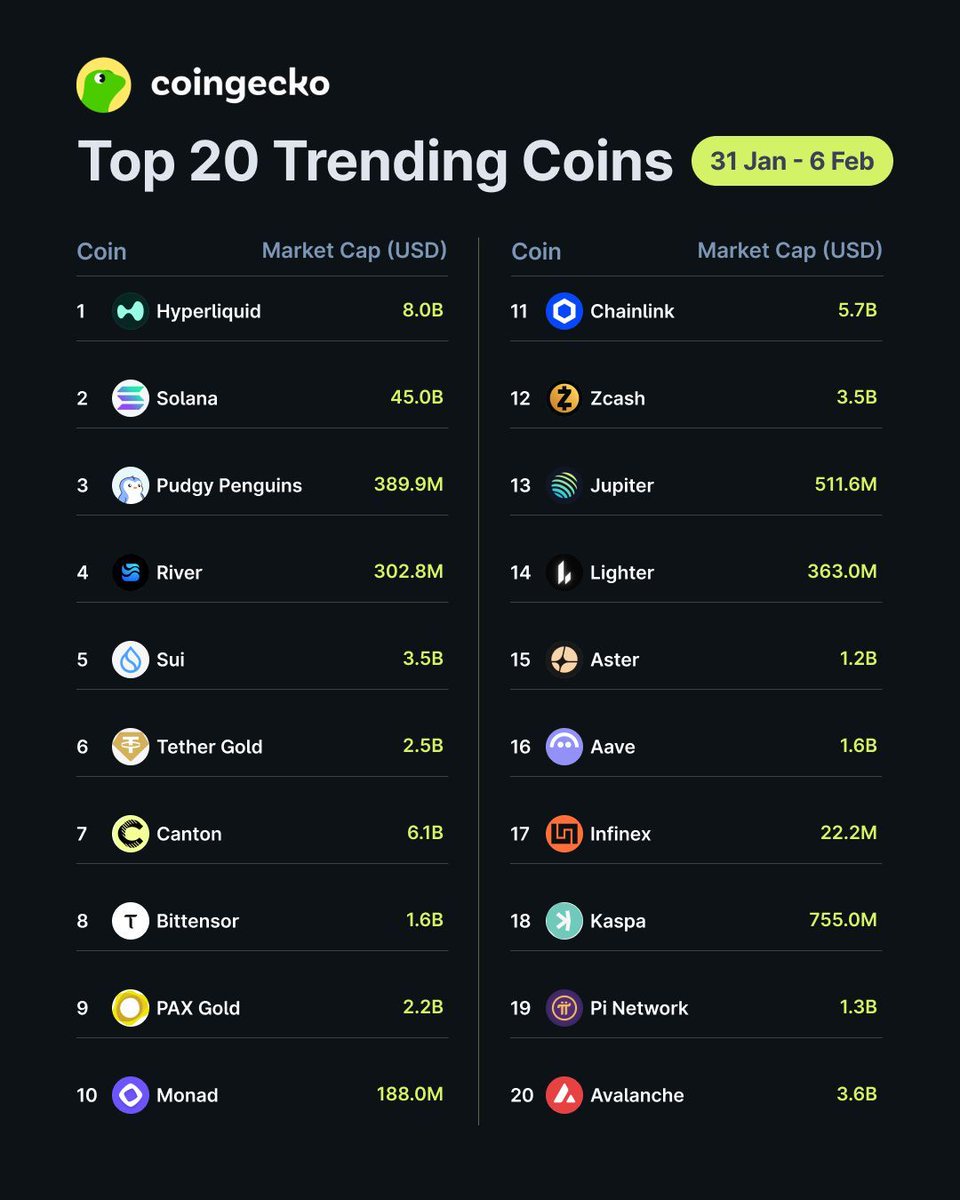
Task: Click the Zcash coin icon
Action: [564, 398]
